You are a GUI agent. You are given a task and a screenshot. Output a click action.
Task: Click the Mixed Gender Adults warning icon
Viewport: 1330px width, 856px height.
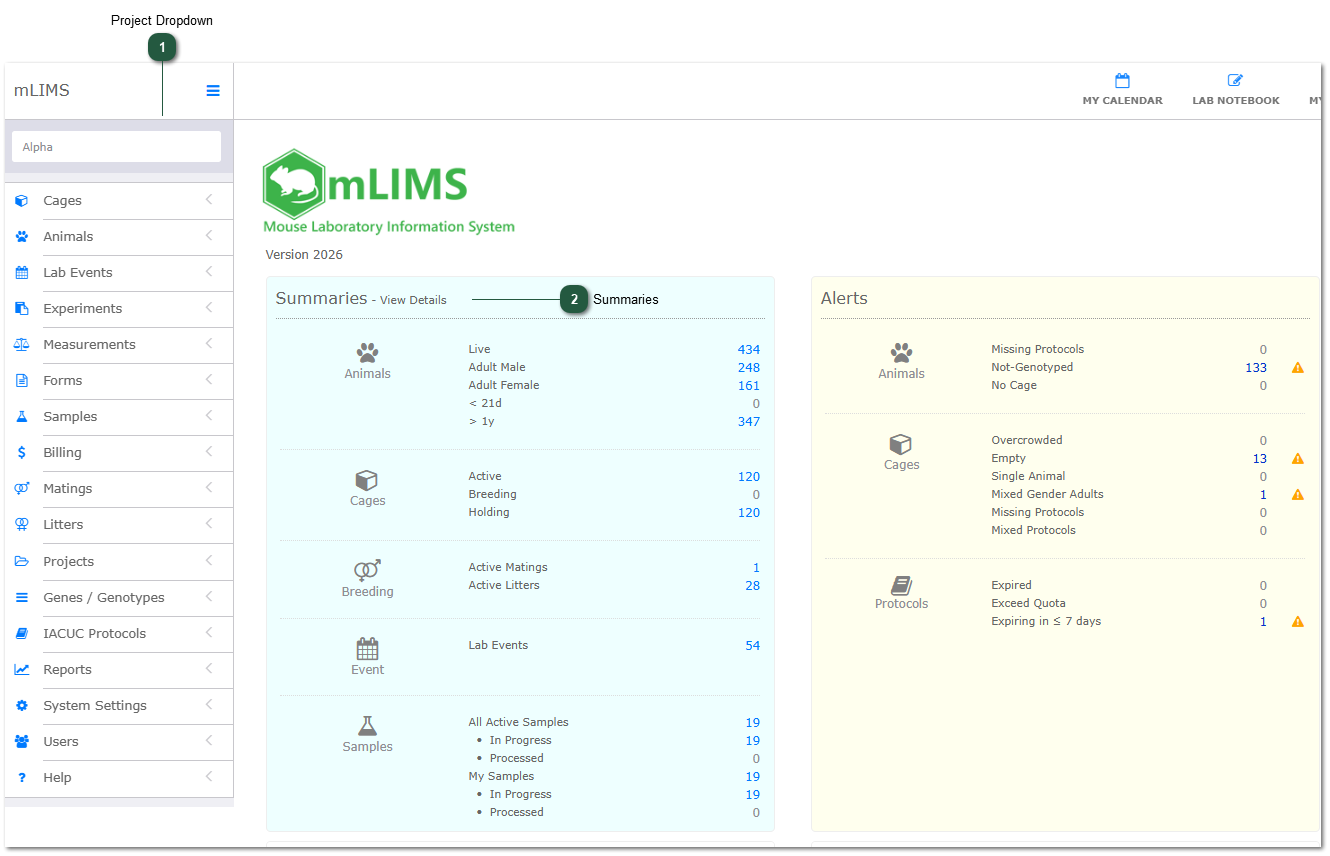(x=1298, y=495)
